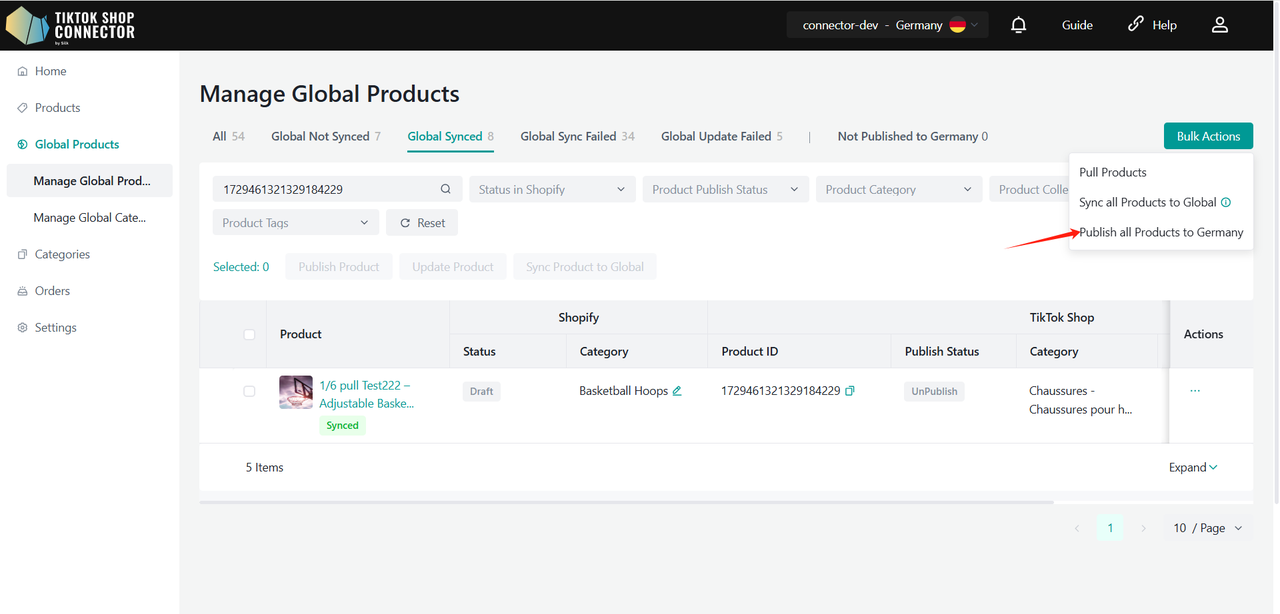This screenshot has height=614, width=1280.
Task: Select Publish all Products to Germany
Action: pos(1161,232)
